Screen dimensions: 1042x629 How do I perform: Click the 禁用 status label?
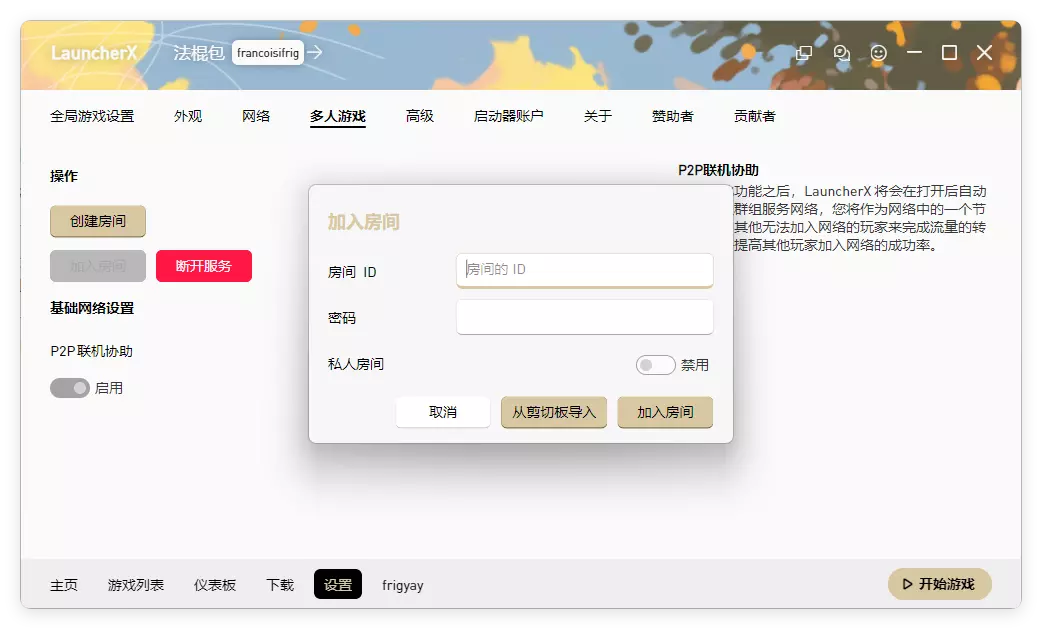coord(694,365)
